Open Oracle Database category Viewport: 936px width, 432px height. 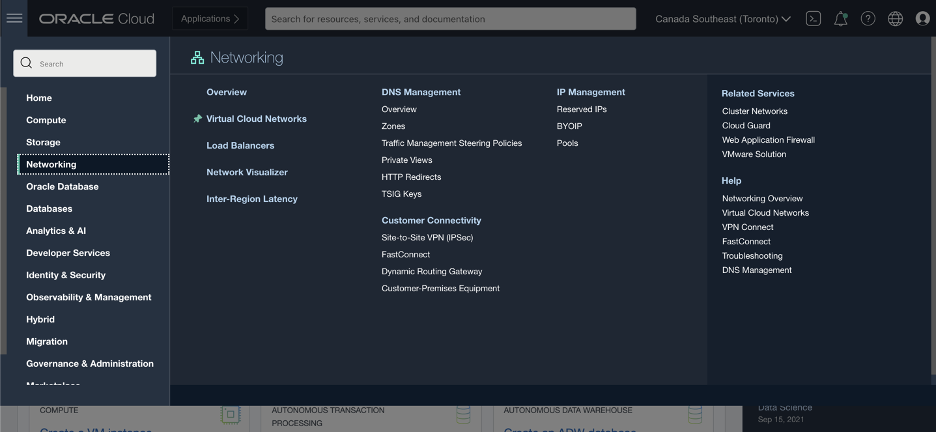pyautogui.click(x=62, y=186)
